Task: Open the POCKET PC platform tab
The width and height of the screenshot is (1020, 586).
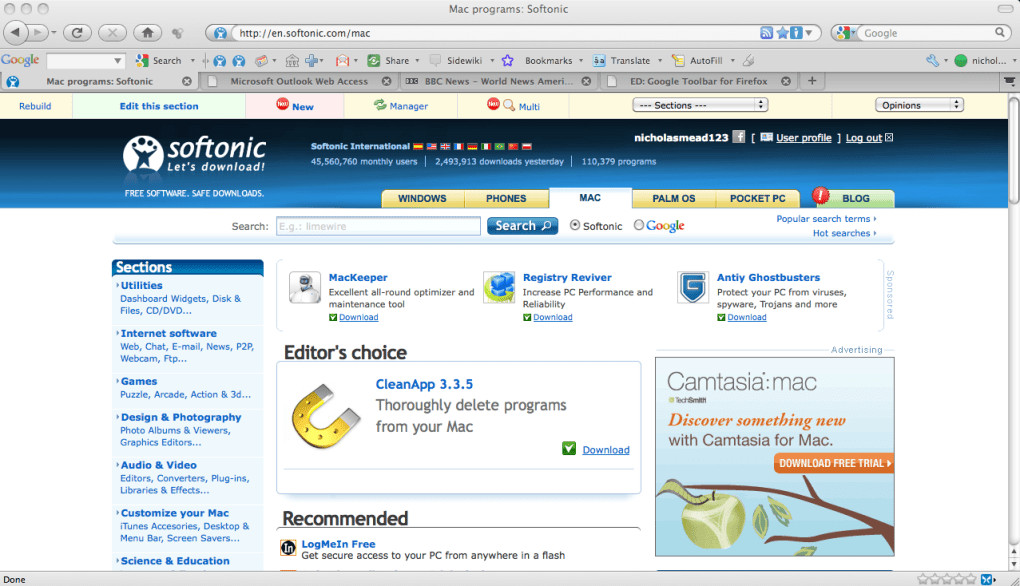Action: point(757,198)
